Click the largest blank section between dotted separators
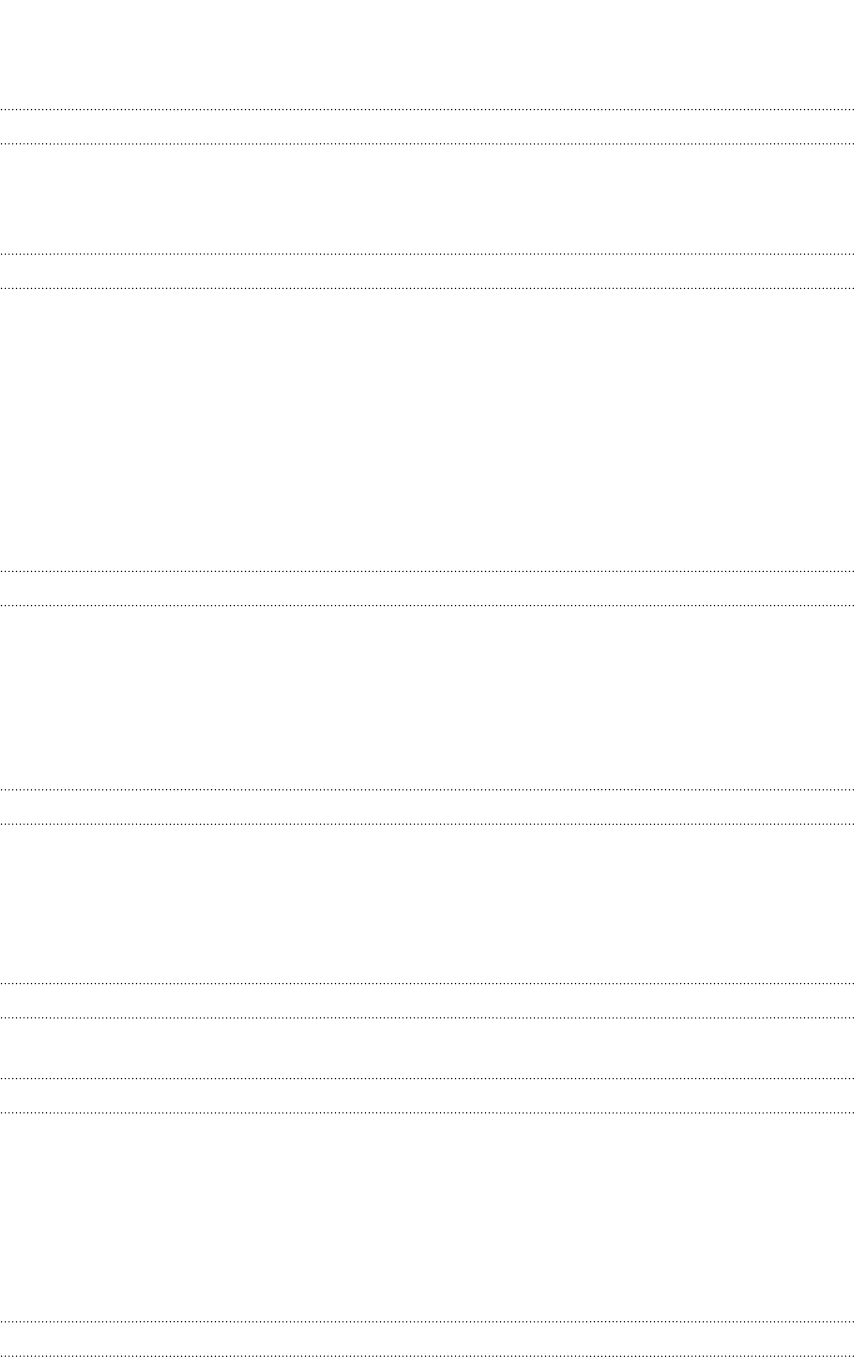The height and width of the screenshot is (1357, 854). 427,430
